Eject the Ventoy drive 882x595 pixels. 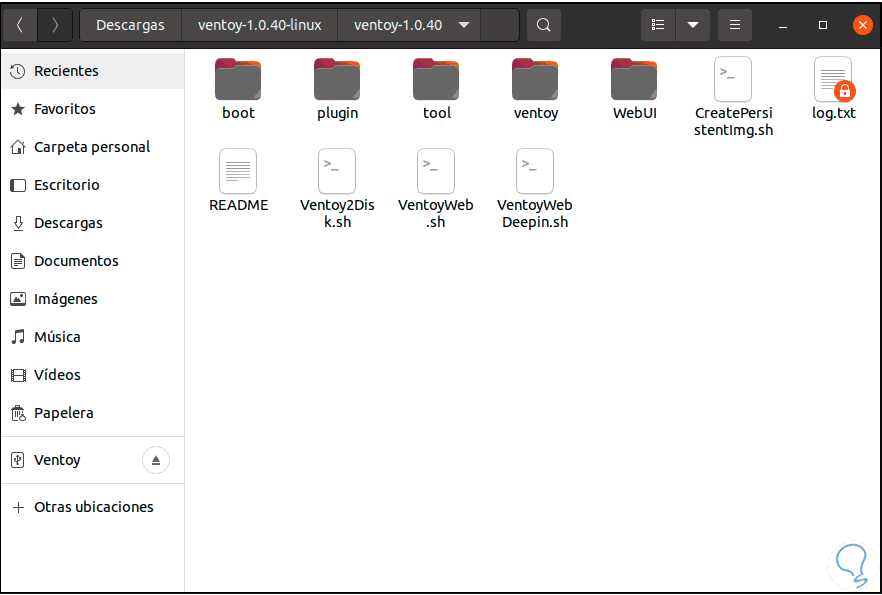point(156,461)
